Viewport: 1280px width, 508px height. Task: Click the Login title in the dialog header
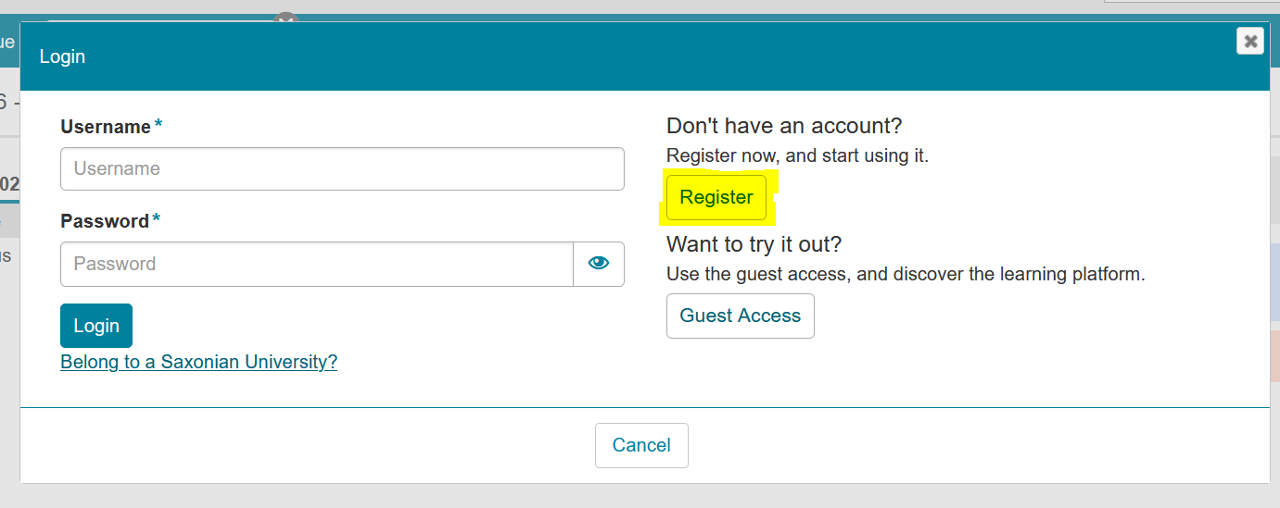[62, 57]
